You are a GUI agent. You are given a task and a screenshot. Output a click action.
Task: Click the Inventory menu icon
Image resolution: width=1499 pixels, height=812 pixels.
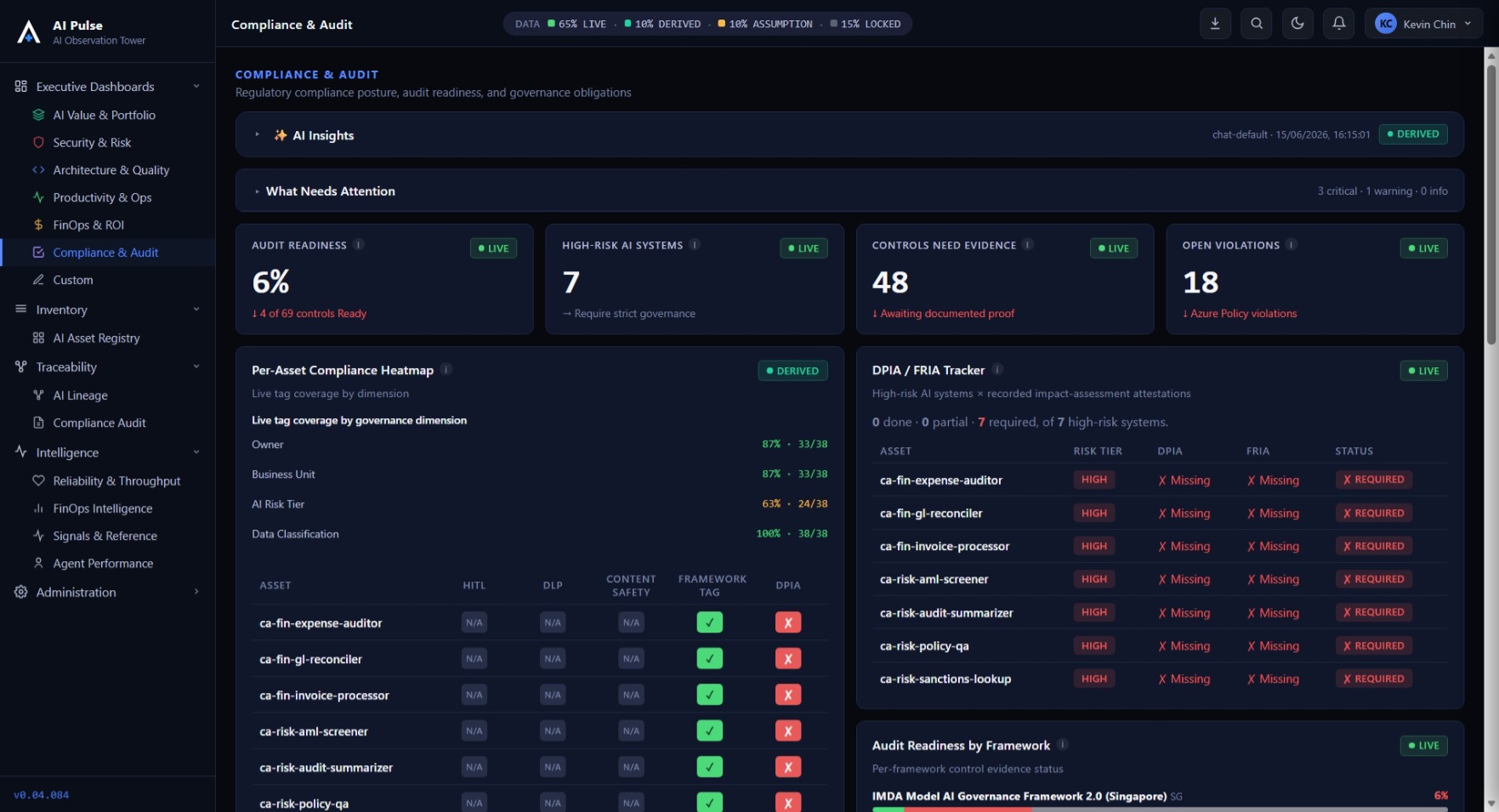click(x=21, y=309)
